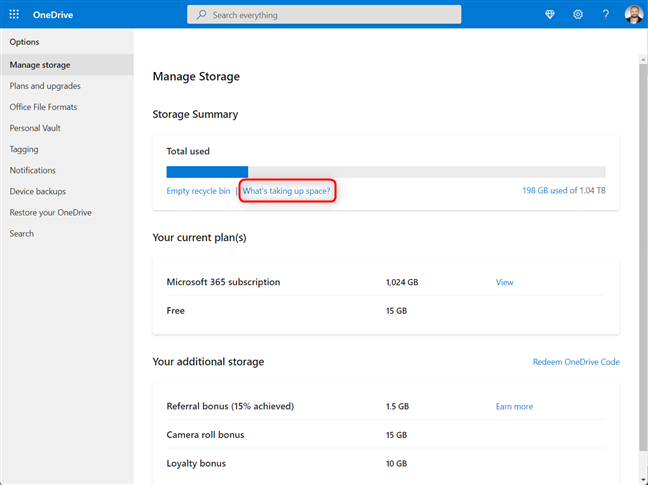
Task: Select Manage storage in sidebar
Action: (67, 65)
